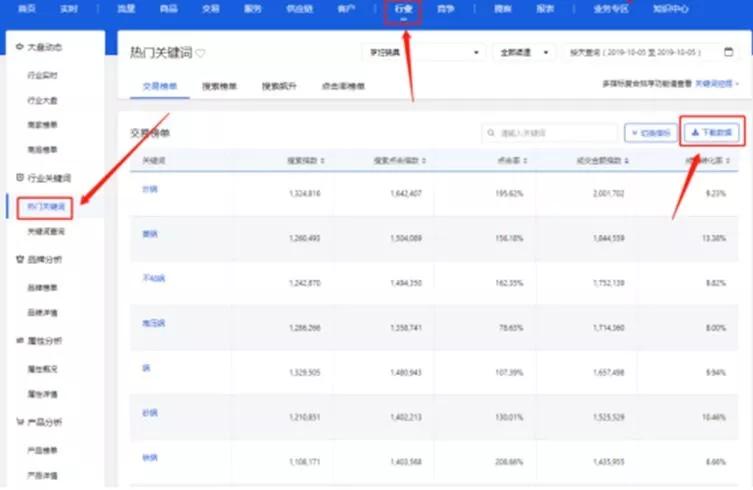The width and height of the screenshot is (753, 490).
Task: Click the 属性分析 section icon in sidebar
Action: pos(20,340)
